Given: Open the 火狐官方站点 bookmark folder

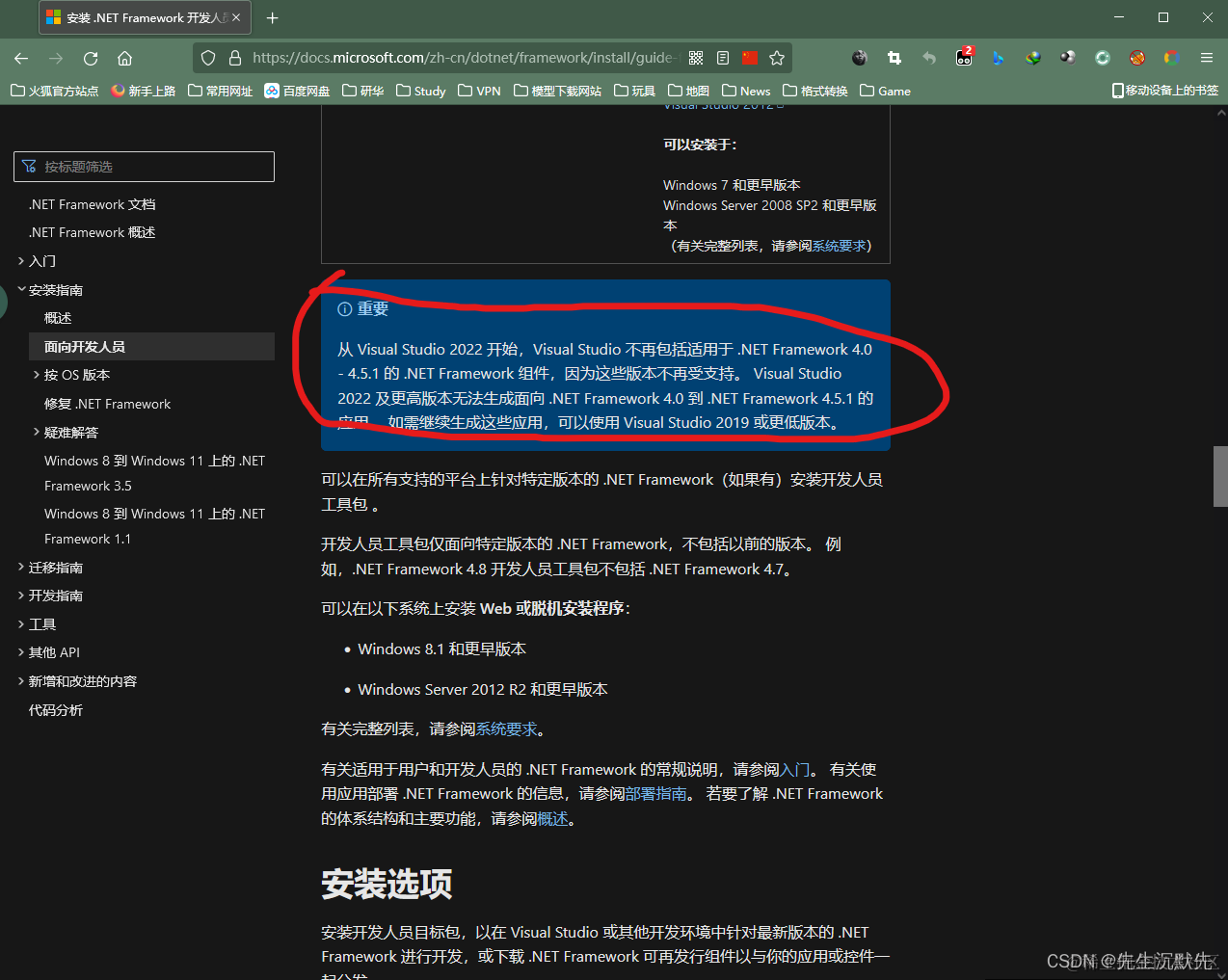Looking at the screenshot, I should point(55,91).
